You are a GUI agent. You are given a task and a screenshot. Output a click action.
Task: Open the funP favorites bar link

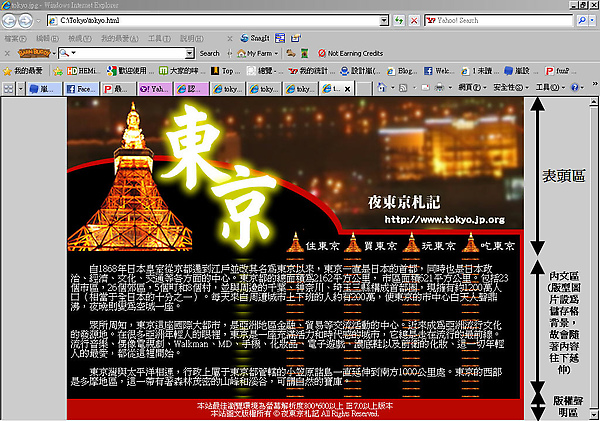[561, 71]
